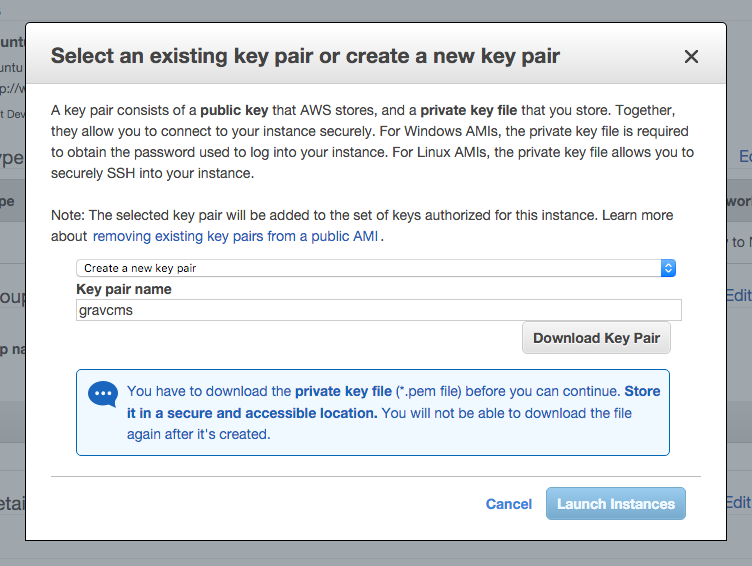752x566 pixels.
Task: Click the bold 'public key' text in description
Action: click(234, 110)
